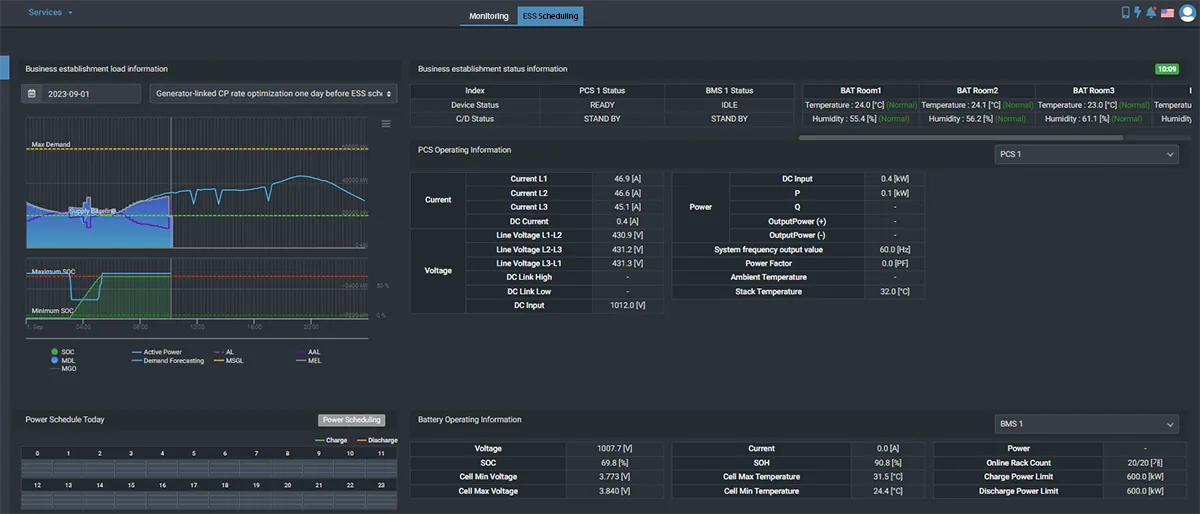Switch to the Monitoring tab
1200x514 pixels.
click(489, 16)
